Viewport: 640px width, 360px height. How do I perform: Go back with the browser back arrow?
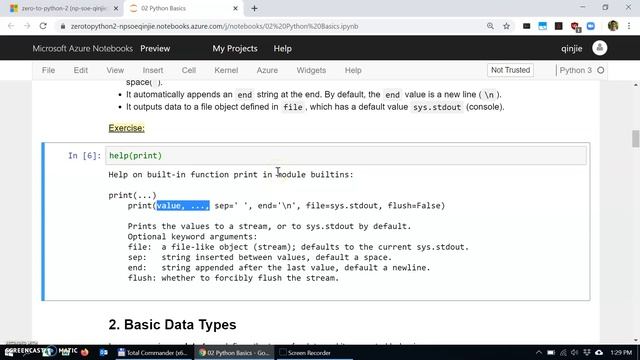[11, 26]
